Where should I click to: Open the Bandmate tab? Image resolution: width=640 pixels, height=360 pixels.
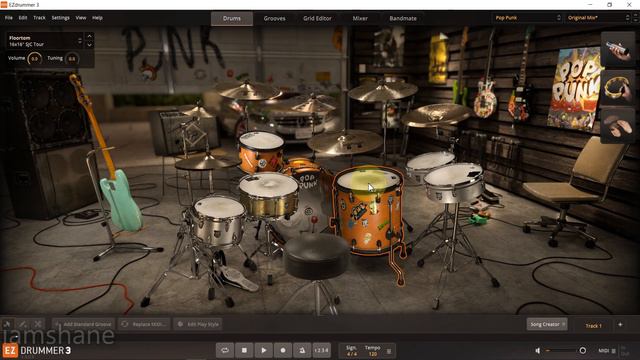click(x=403, y=18)
